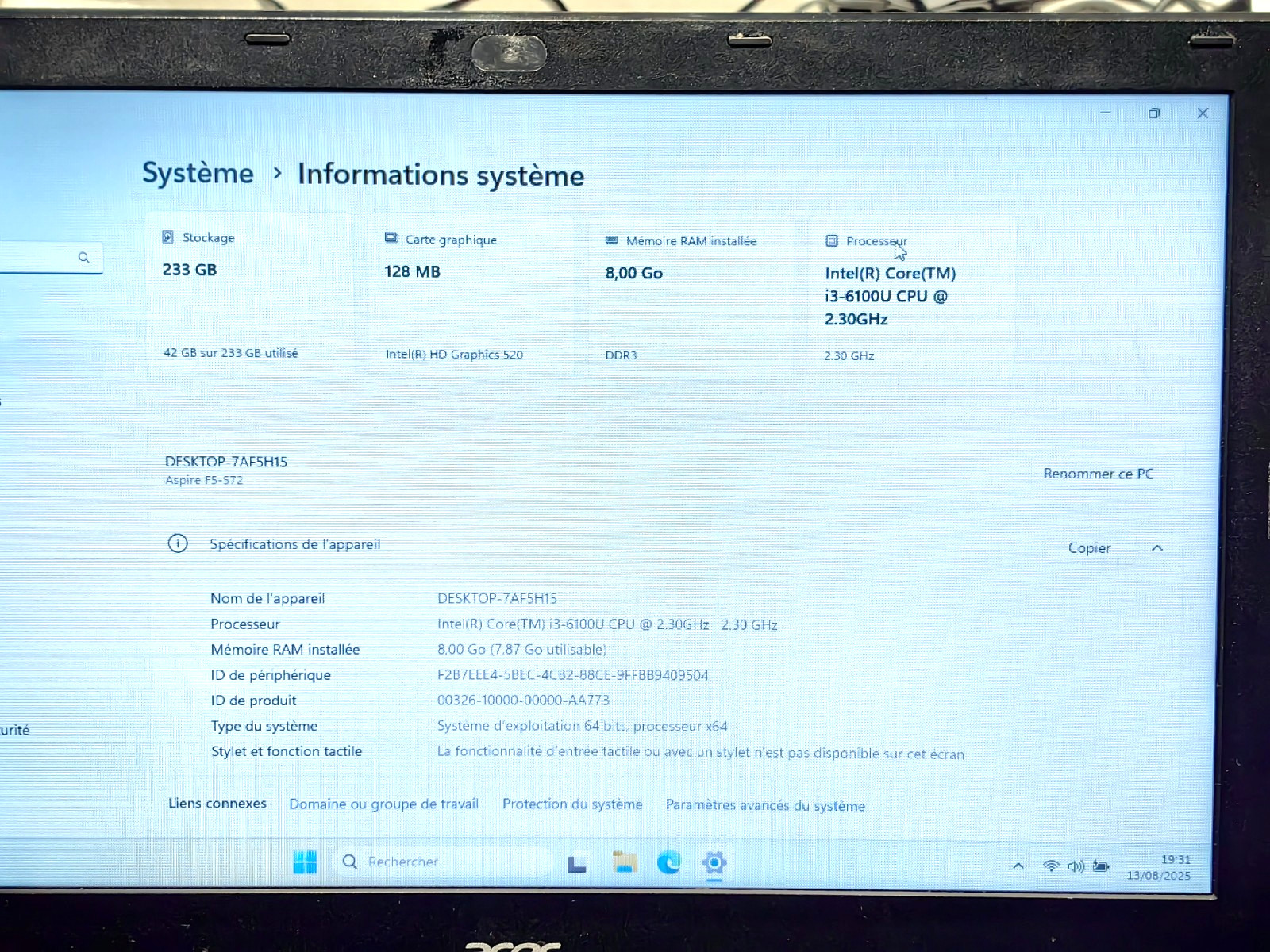This screenshot has height=952, width=1270.
Task: Select the ID de périphérique value
Action: click(x=573, y=675)
